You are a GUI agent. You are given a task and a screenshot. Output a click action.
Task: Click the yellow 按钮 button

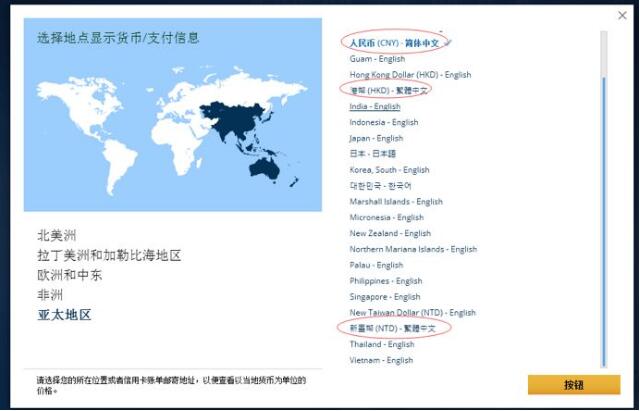[573, 384]
